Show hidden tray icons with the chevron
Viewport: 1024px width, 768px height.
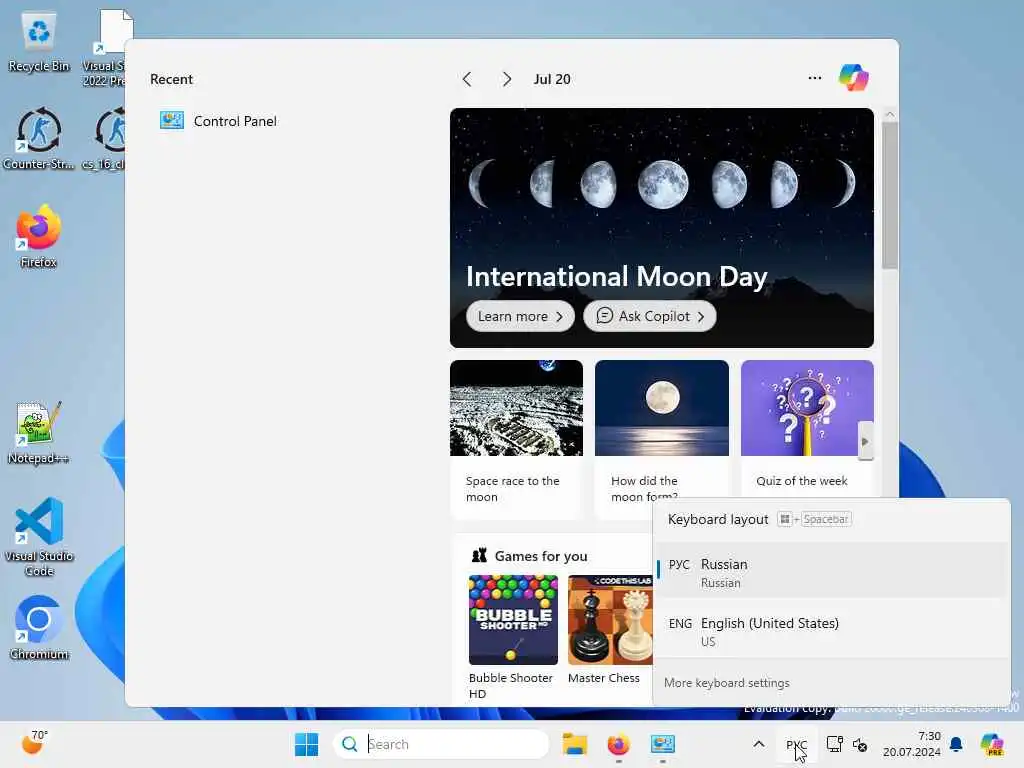758,744
